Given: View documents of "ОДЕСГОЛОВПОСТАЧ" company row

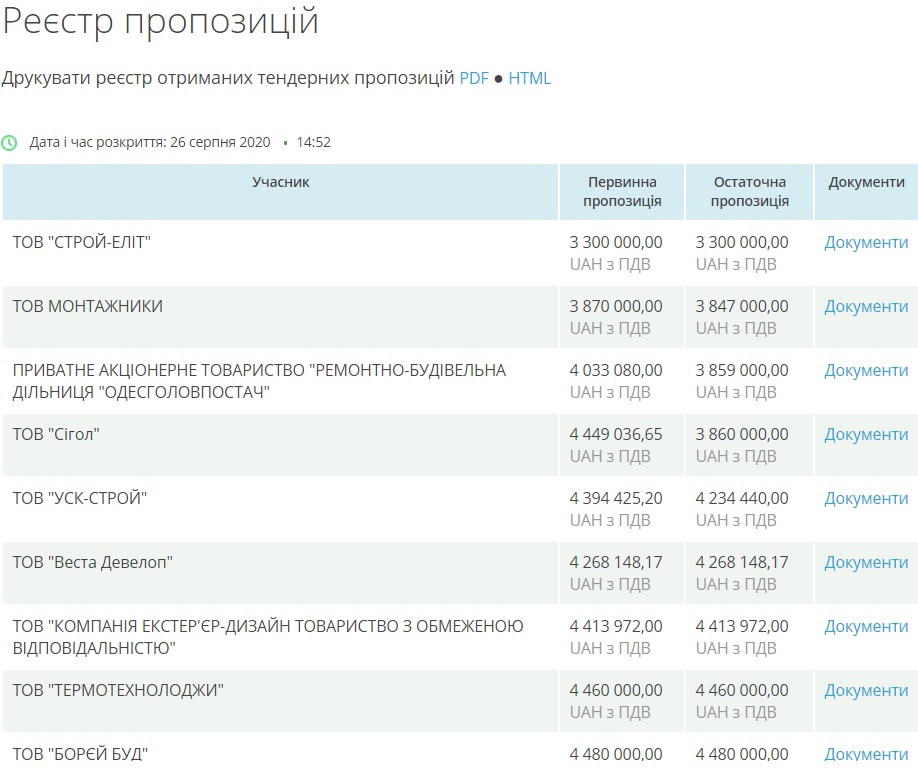Looking at the screenshot, I should point(866,370).
